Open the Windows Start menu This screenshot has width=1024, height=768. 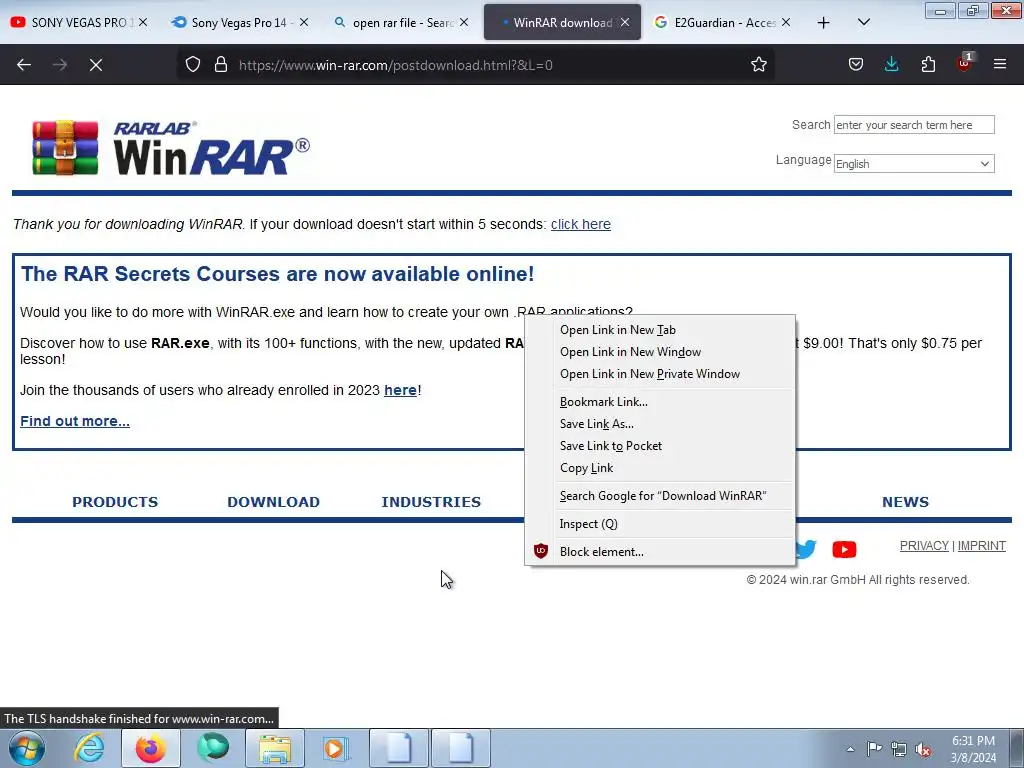coord(27,748)
